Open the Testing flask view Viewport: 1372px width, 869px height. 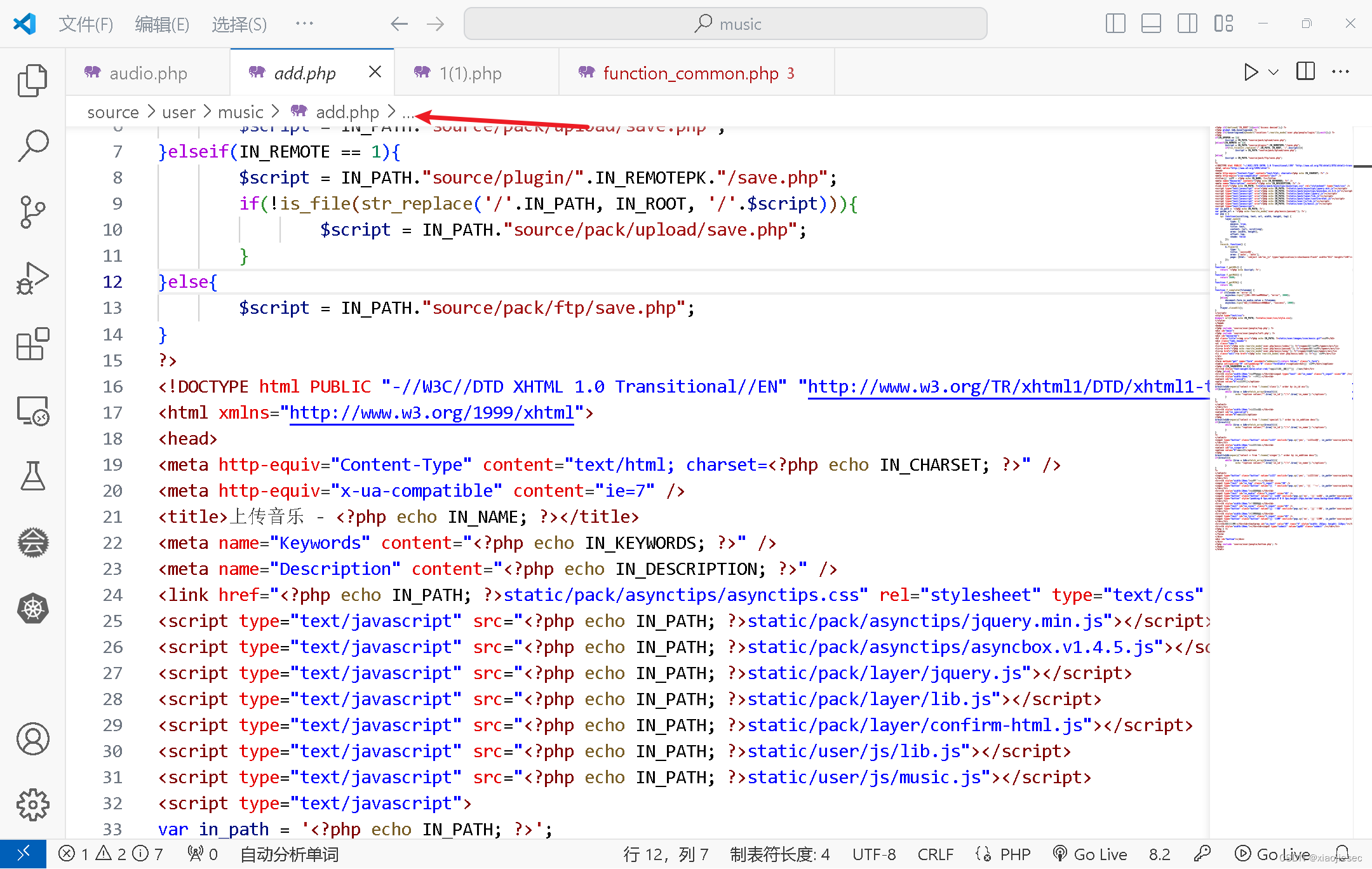(x=32, y=476)
